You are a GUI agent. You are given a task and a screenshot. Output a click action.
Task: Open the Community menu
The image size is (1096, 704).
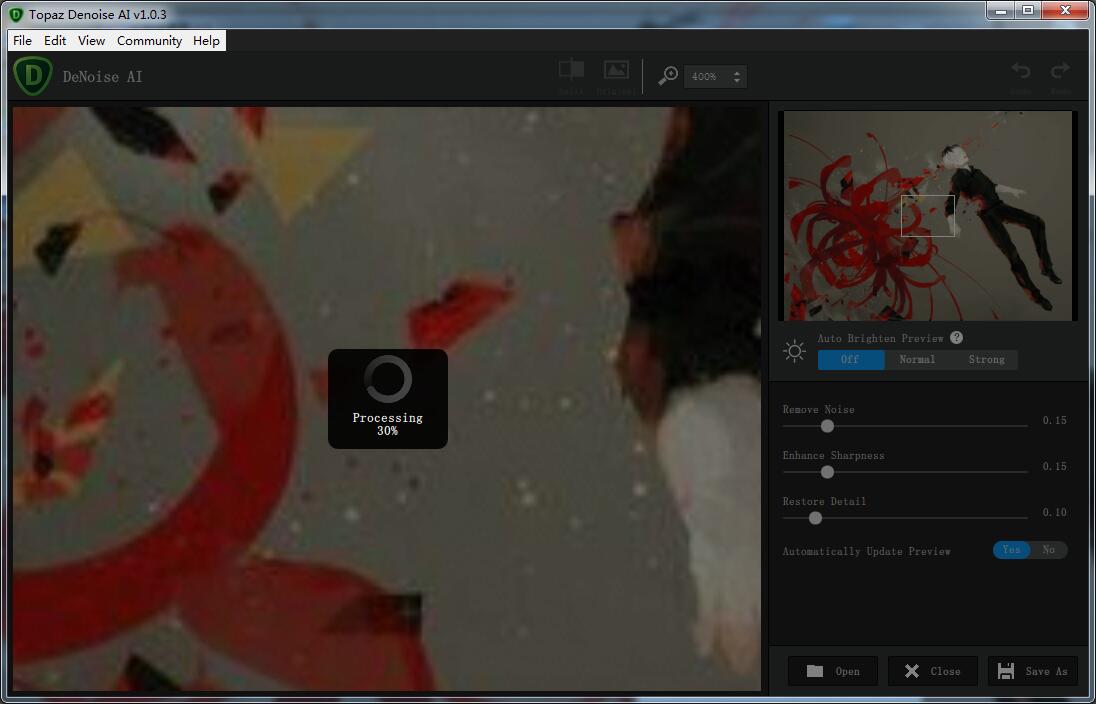point(149,41)
